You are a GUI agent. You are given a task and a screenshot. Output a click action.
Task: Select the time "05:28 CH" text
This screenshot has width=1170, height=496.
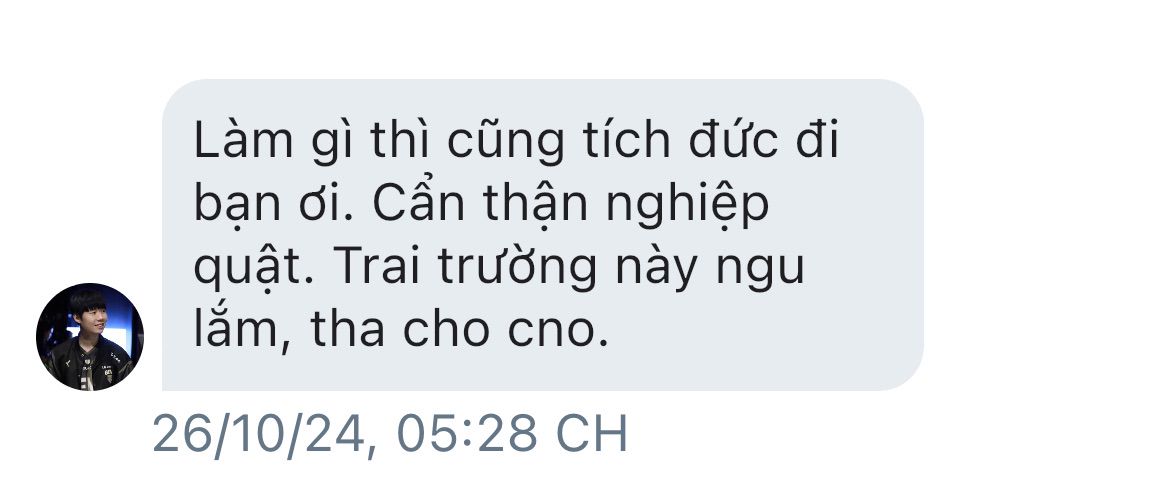(x=512, y=433)
